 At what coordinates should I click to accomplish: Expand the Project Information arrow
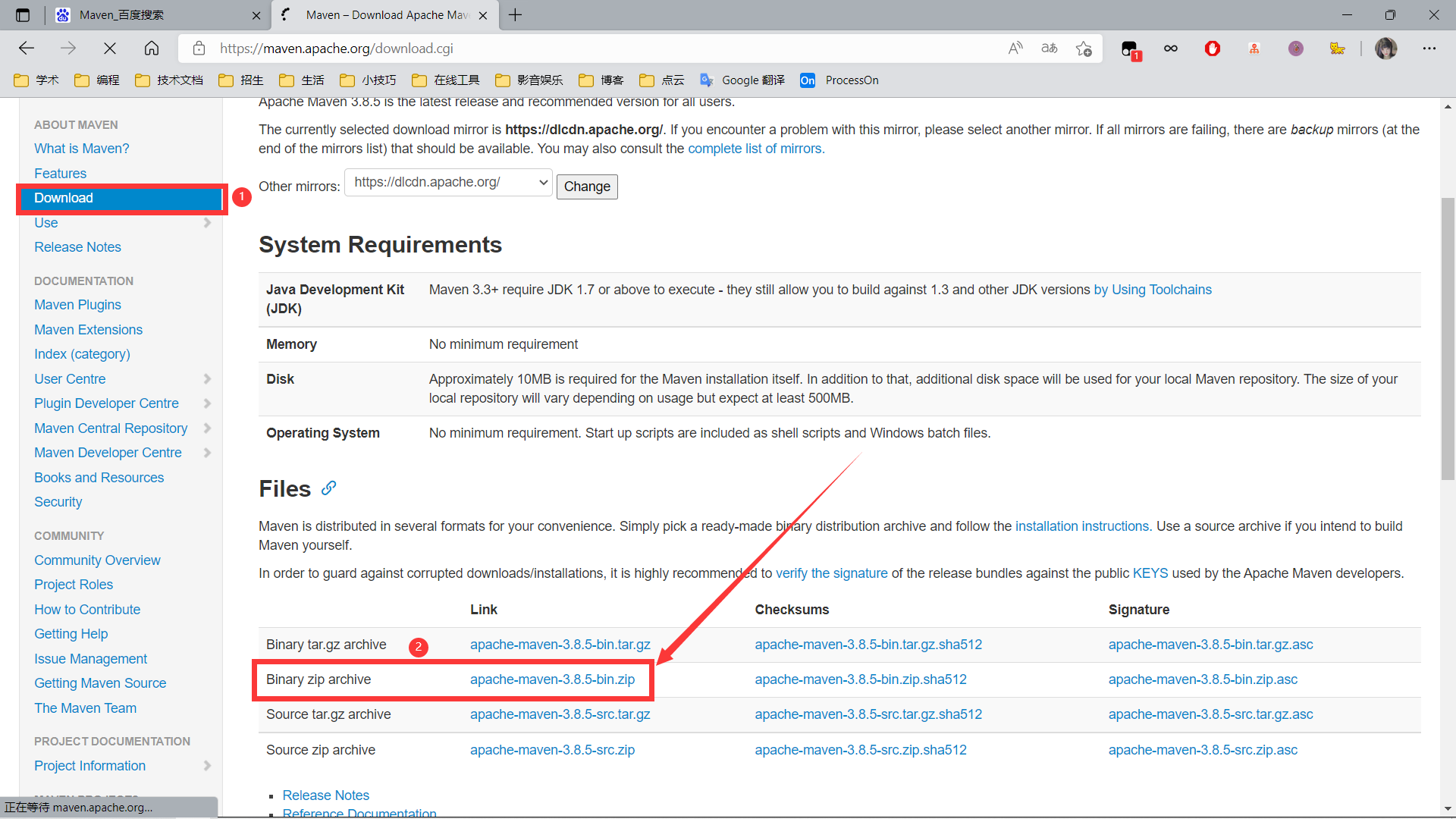tap(207, 766)
